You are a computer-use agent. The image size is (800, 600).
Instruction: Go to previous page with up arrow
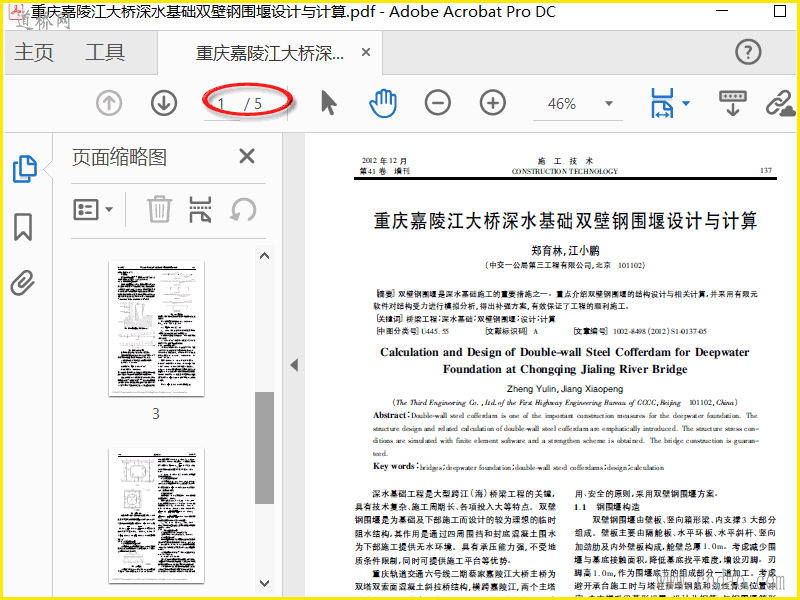click(109, 103)
